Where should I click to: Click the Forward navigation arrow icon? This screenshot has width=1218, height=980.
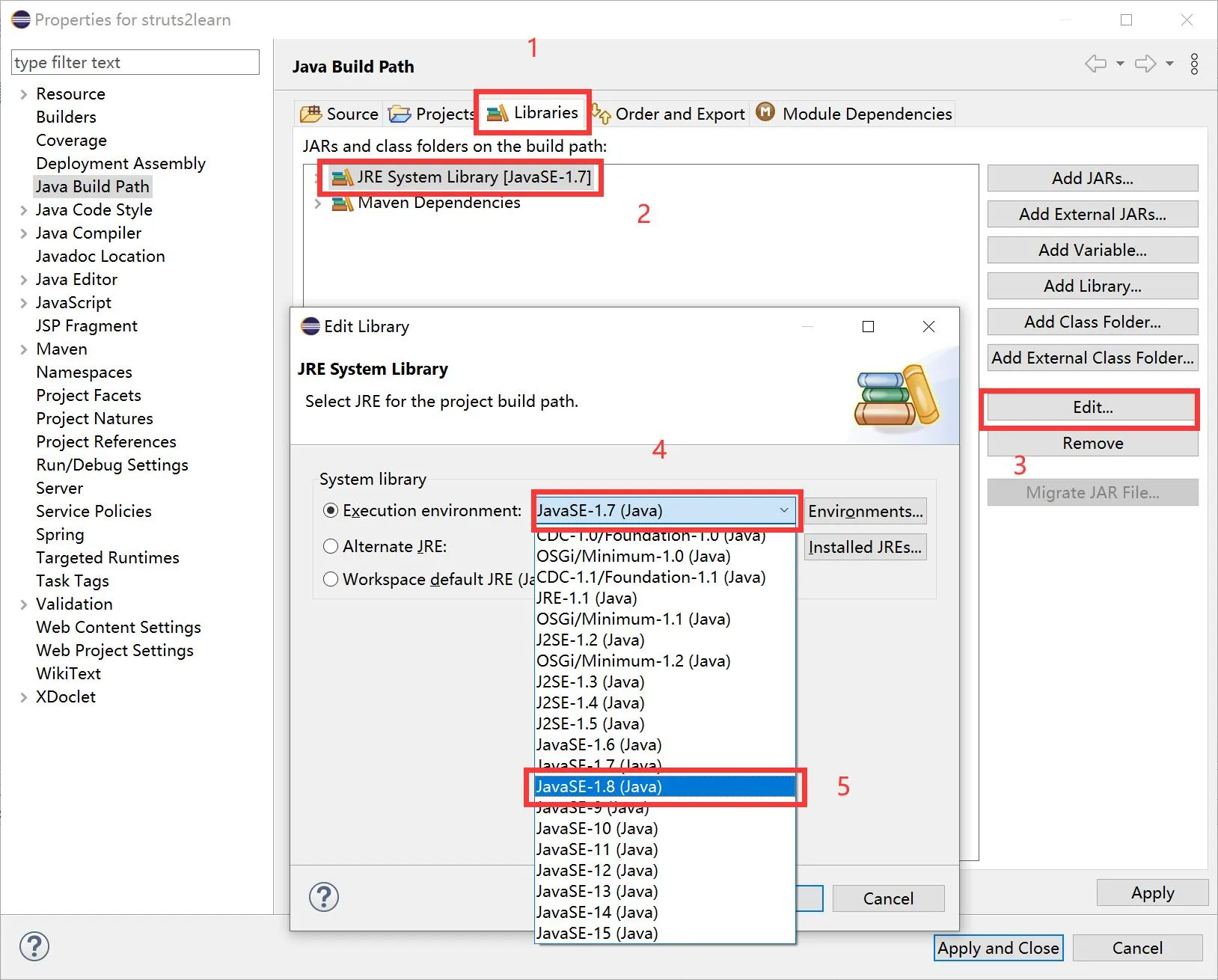pyautogui.click(x=1145, y=64)
